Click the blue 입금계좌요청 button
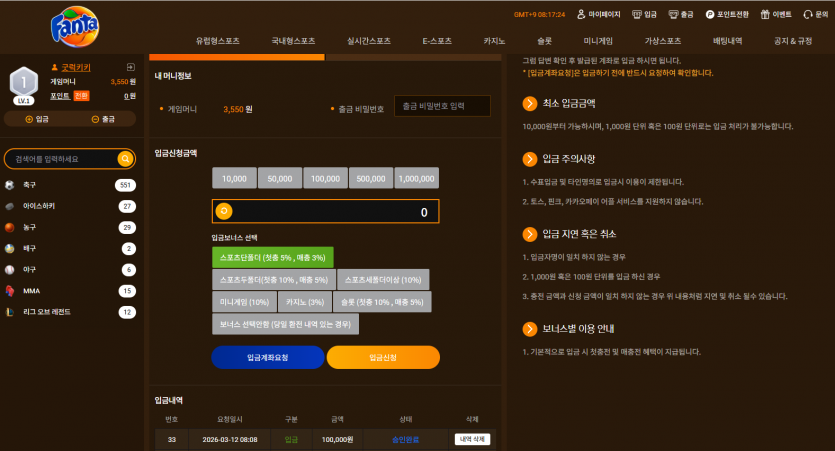 tap(268, 357)
